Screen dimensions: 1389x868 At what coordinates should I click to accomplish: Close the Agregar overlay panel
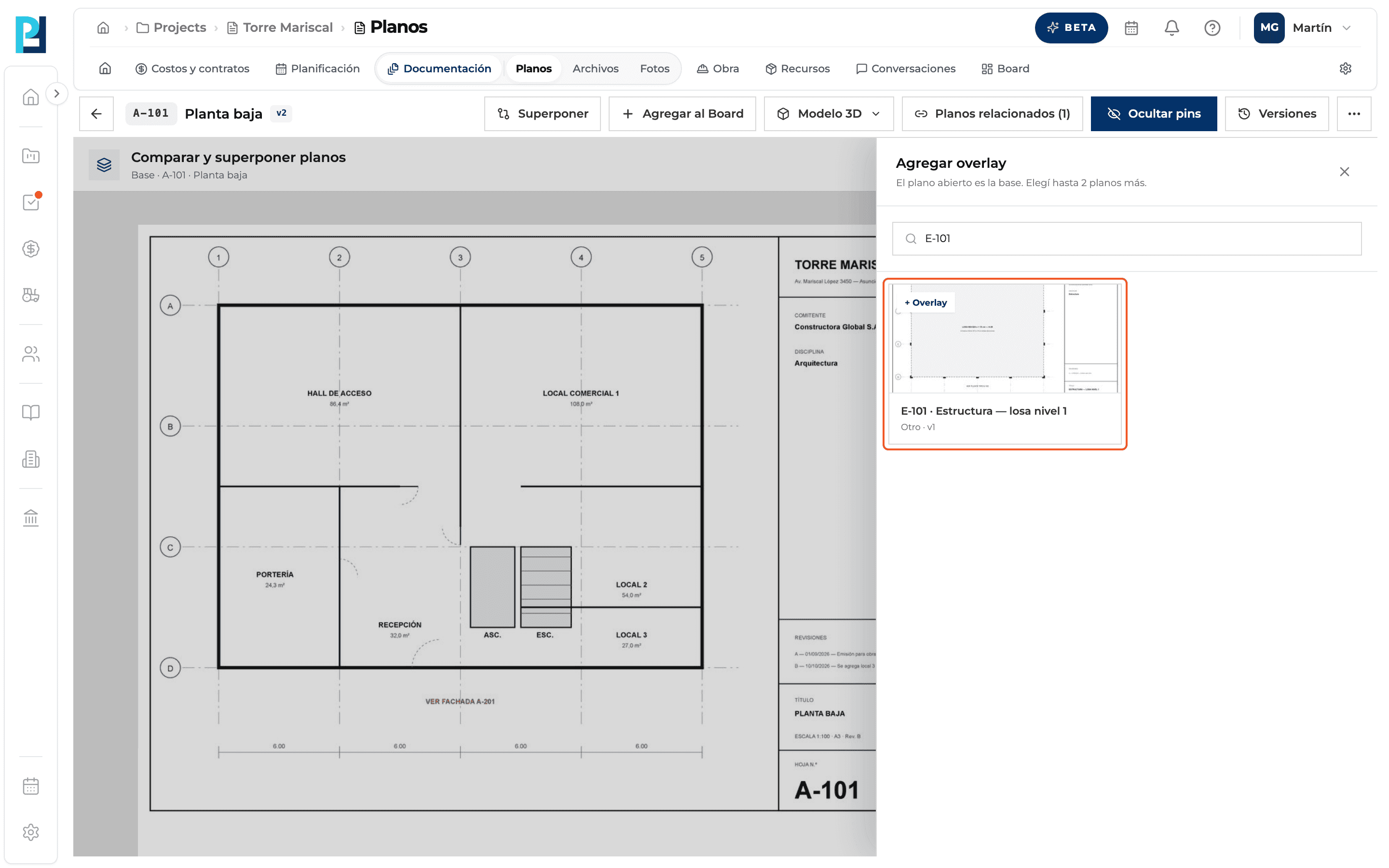[1344, 172]
